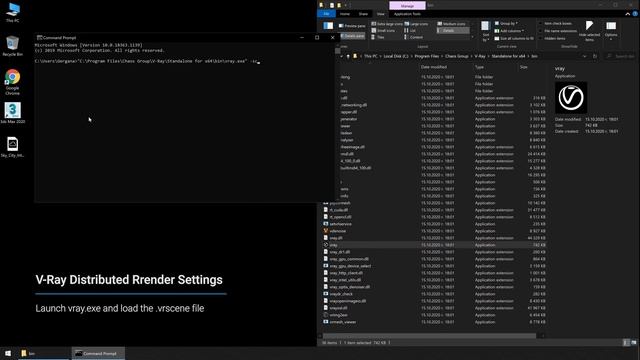Switch layout to Tiles view
Screen dimensions: 640x360
(x=378, y=37)
